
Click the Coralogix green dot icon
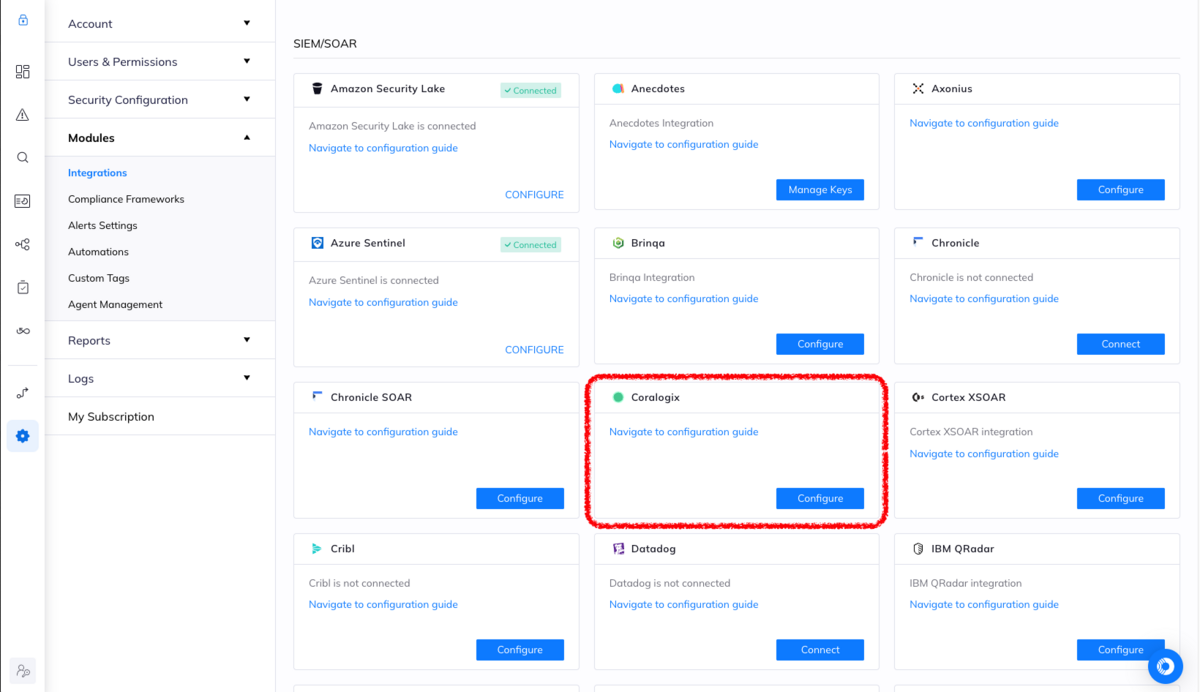point(618,397)
